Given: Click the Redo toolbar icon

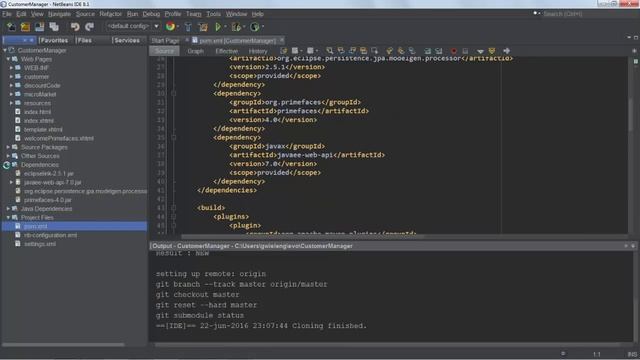Looking at the screenshot, I should tap(89, 27).
